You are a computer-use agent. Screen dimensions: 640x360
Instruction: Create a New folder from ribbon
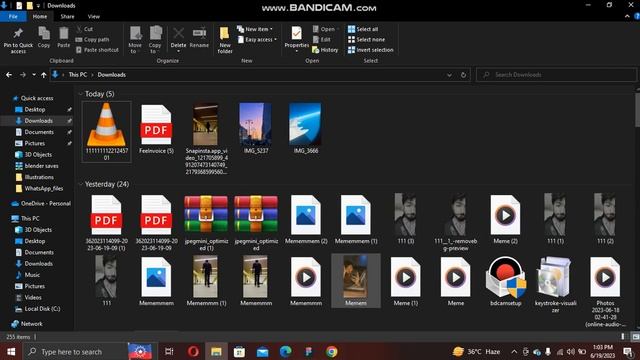click(224, 40)
